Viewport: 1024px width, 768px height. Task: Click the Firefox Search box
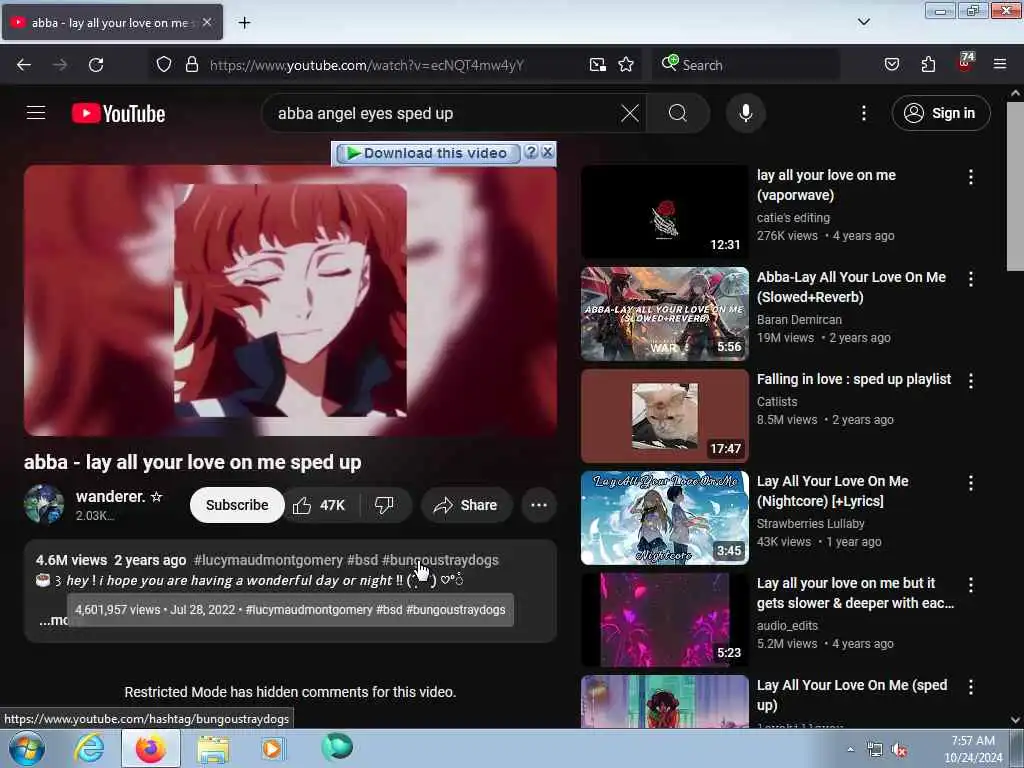(744, 65)
